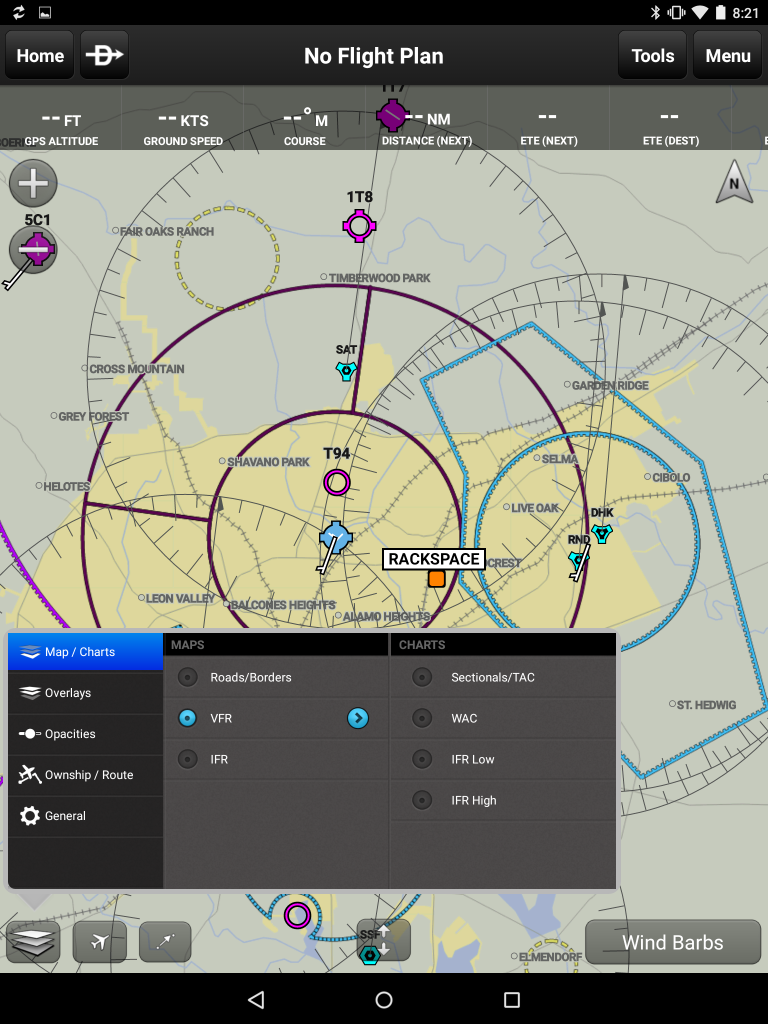Tap the LEON VALLEY label

[x=180, y=599]
